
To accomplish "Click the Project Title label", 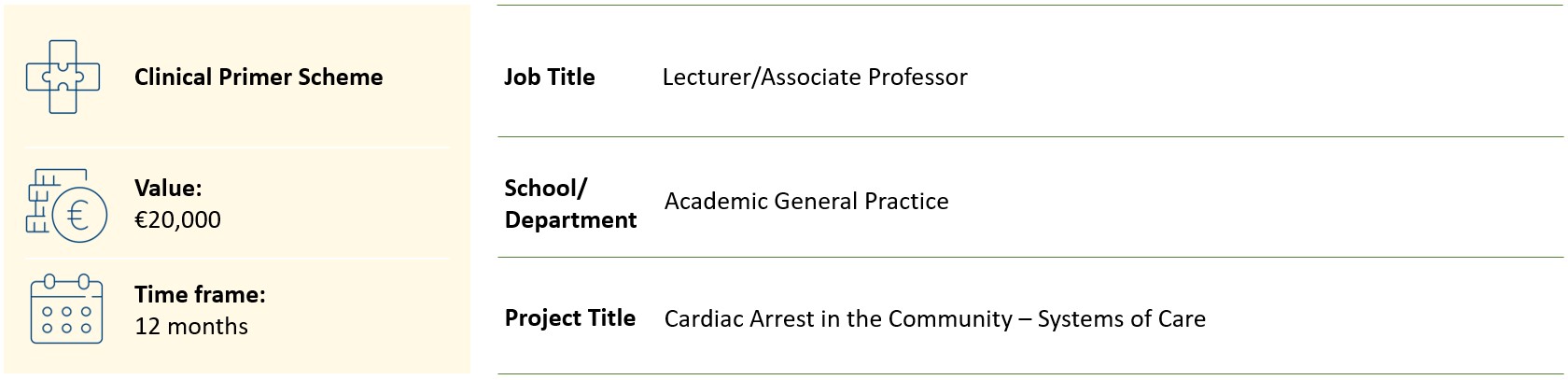I will [x=569, y=318].
